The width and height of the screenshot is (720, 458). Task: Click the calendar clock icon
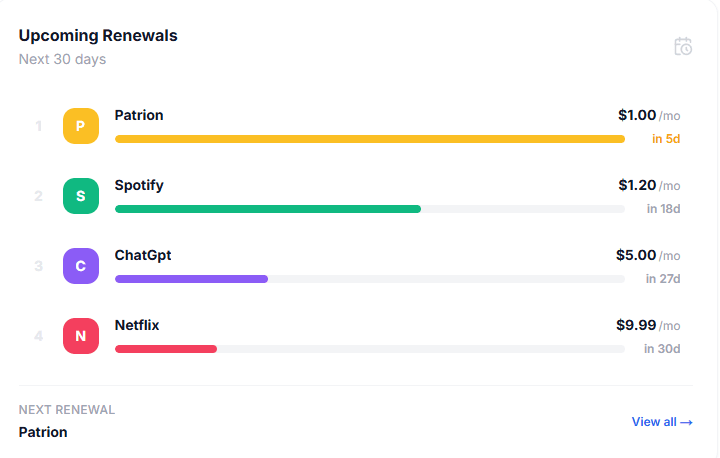[x=683, y=46]
